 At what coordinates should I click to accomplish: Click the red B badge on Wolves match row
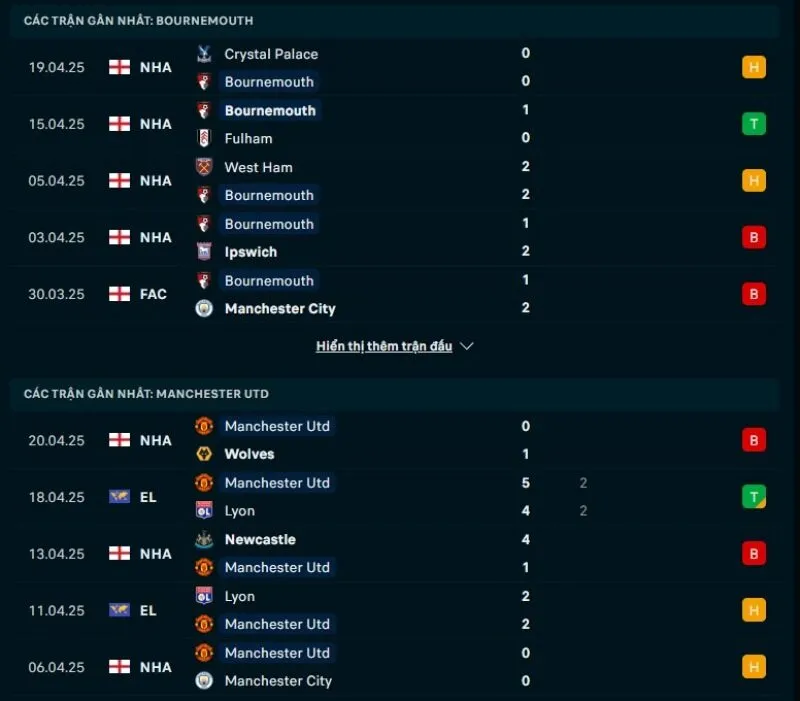[x=753, y=439]
